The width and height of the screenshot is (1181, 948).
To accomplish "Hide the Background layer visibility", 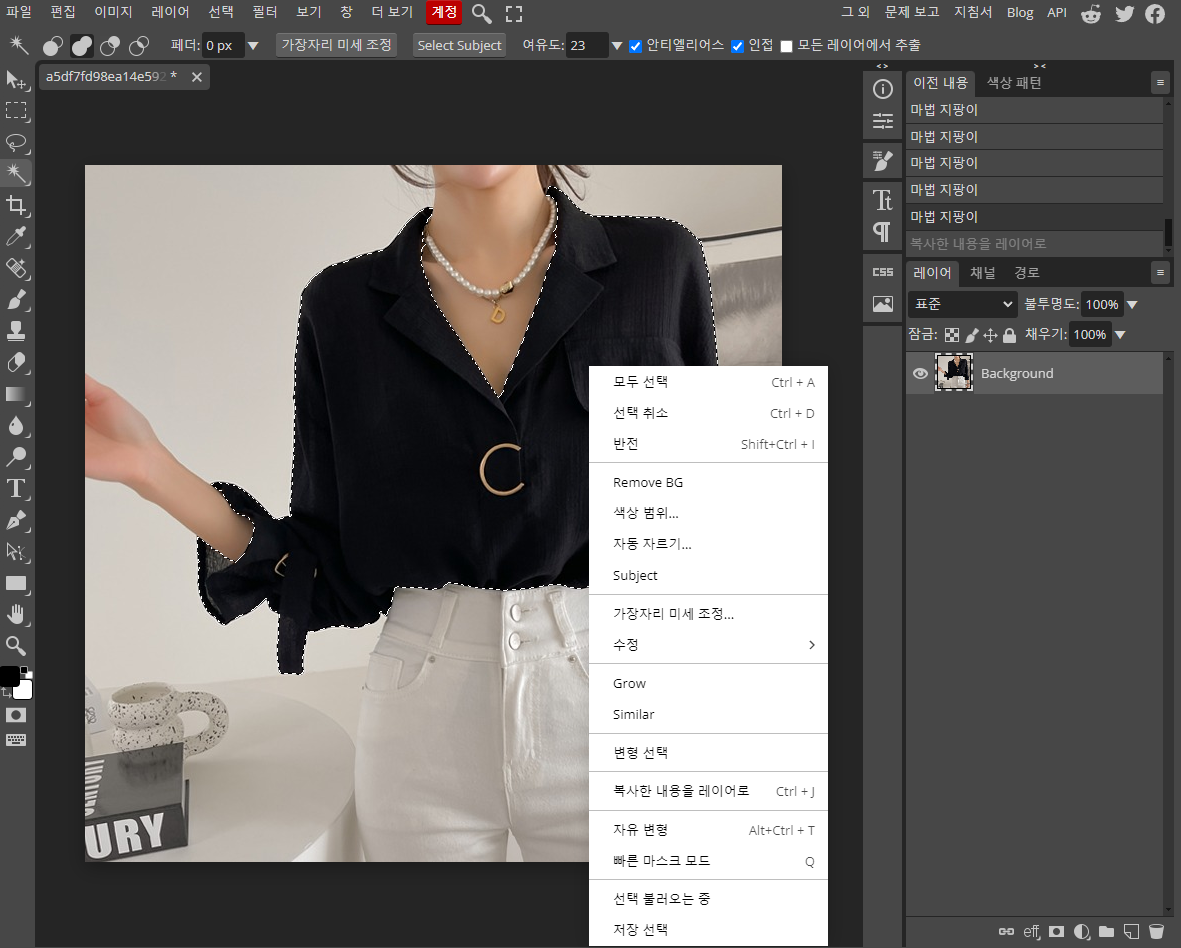I will 920,373.
